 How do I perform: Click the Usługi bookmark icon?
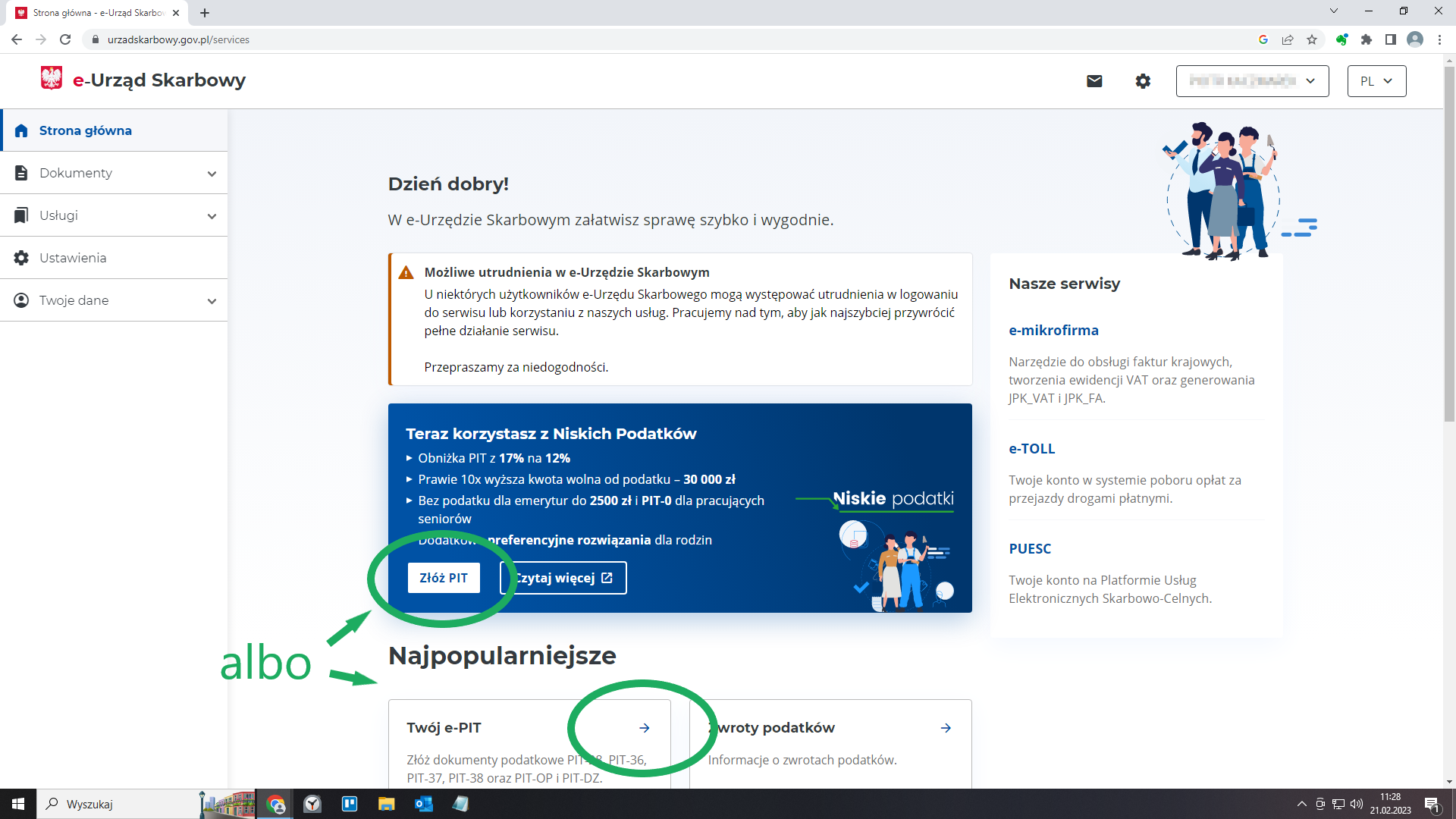[x=21, y=215]
